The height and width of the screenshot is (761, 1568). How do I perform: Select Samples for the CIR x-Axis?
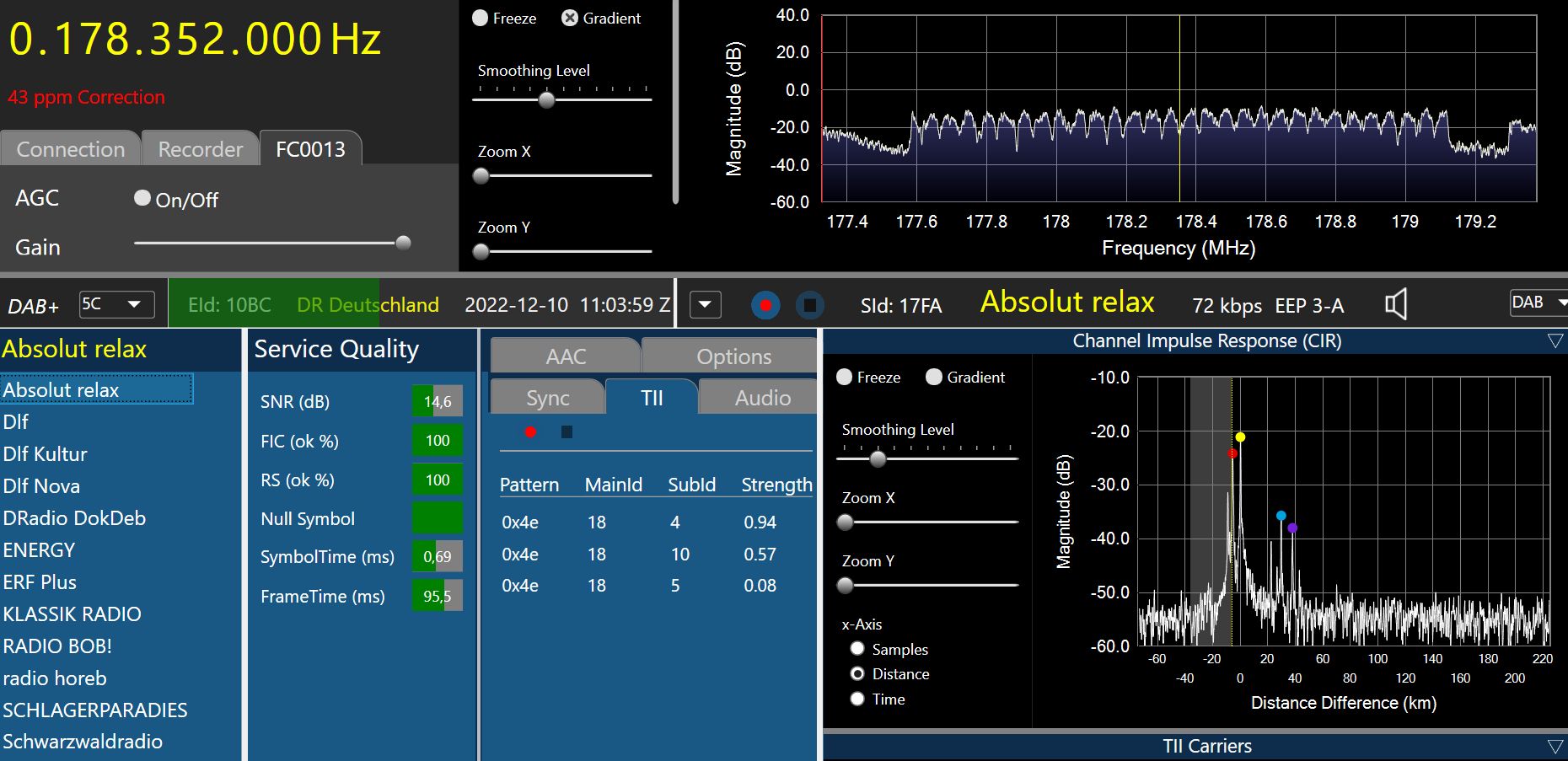point(857,649)
